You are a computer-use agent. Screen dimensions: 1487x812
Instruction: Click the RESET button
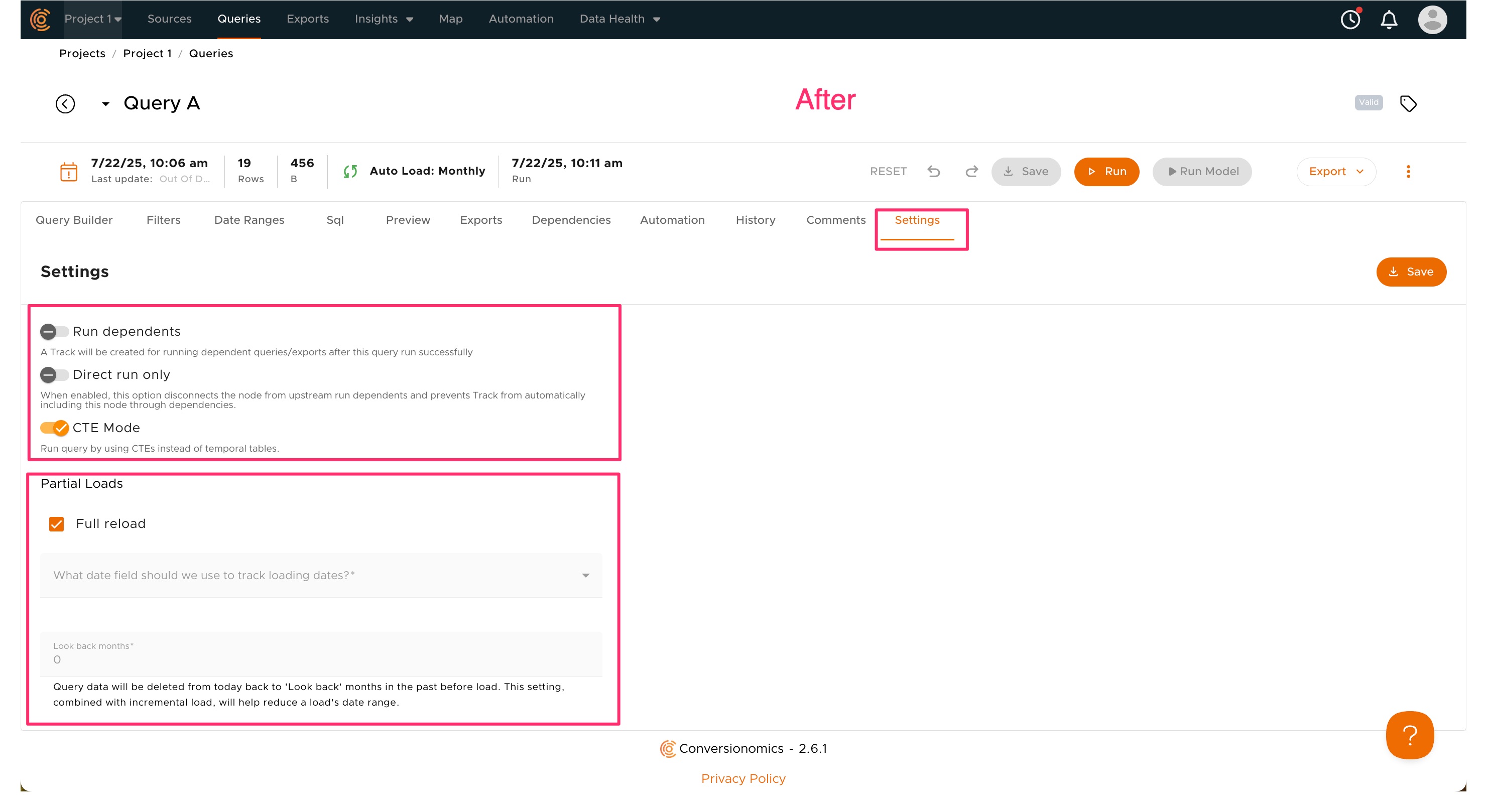[x=888, y=172]
